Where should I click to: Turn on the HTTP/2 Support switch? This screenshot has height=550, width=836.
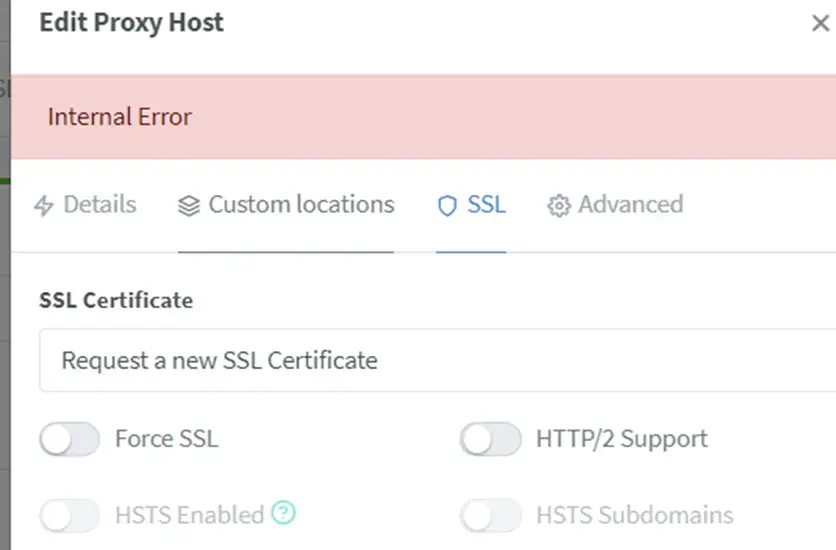[x=491, y=439]
